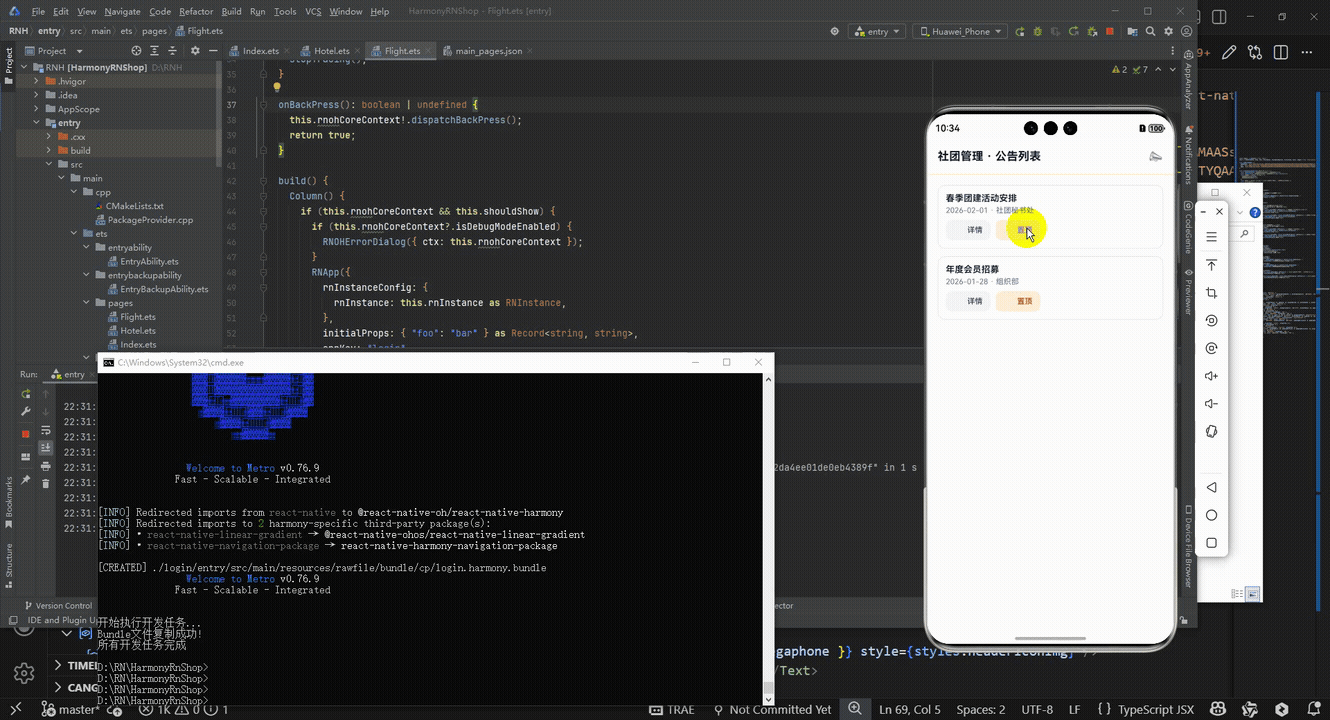
Task: Open the Huawei_Phone device dropdown
Action: coord(960,31)
